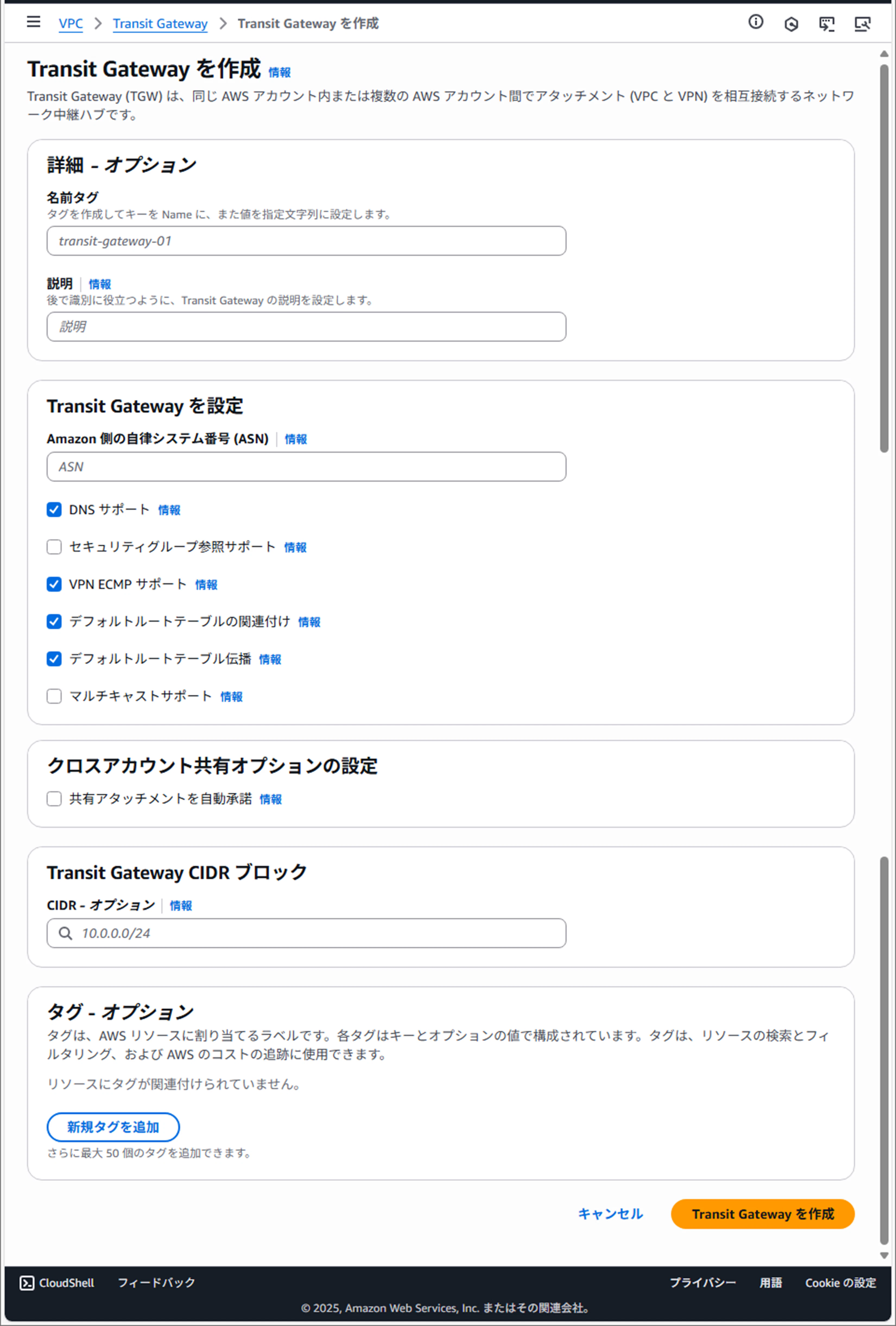Click scrollbar down arrow at bottom right

click(x=884, y=1255)
